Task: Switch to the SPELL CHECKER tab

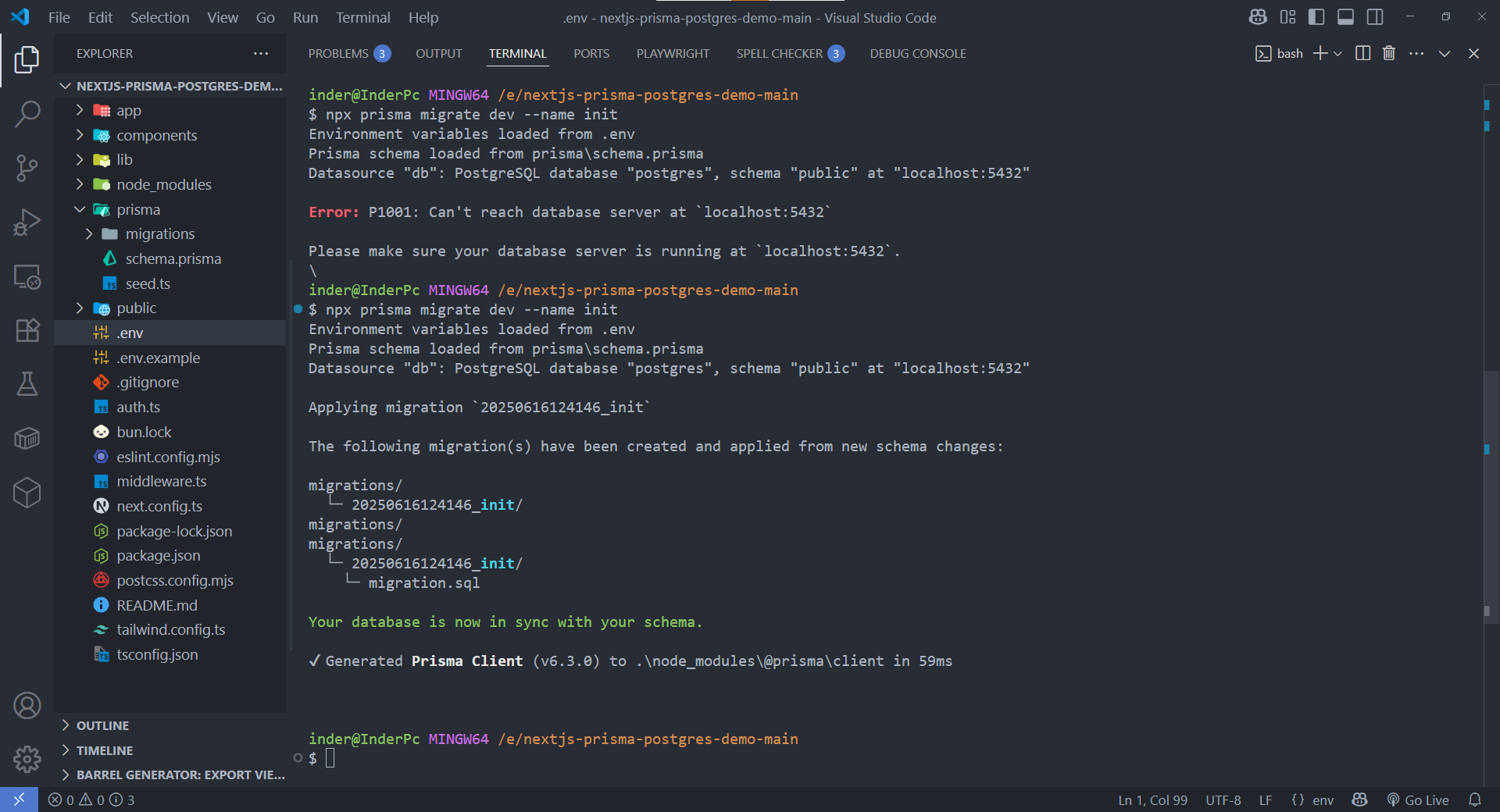Action: tap(790, 53)
